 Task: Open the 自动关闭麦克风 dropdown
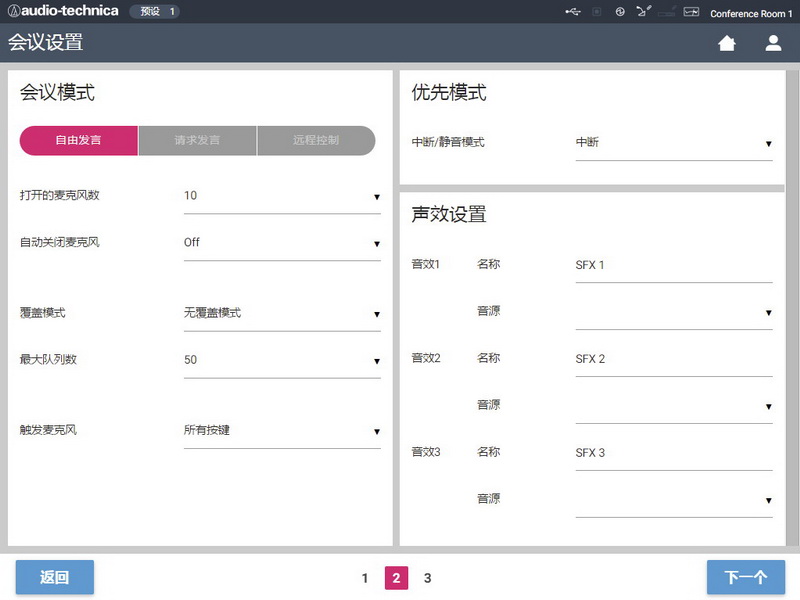[282, 243]
